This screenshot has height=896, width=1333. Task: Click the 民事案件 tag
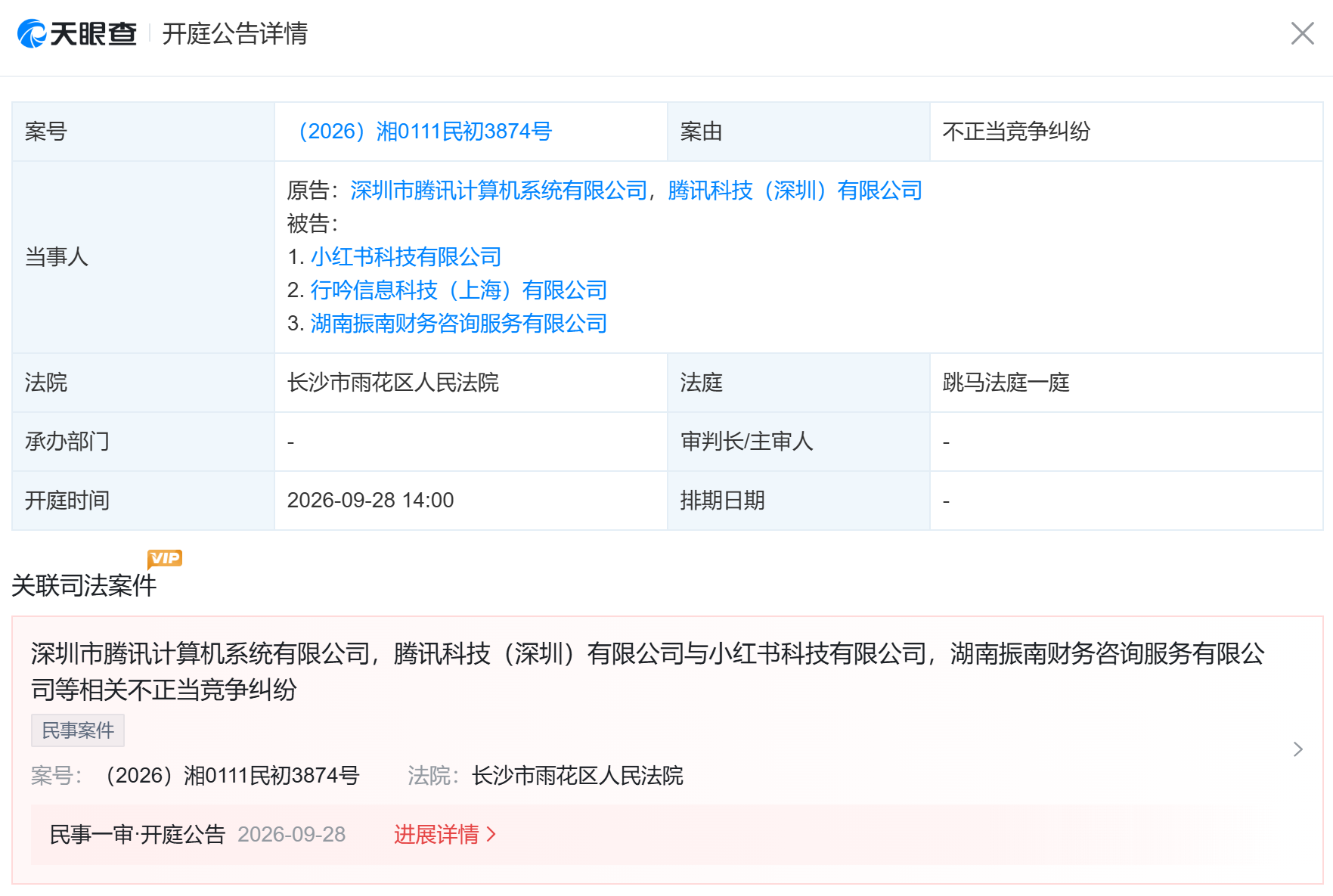pyautogui.click(x=78, y=730)
